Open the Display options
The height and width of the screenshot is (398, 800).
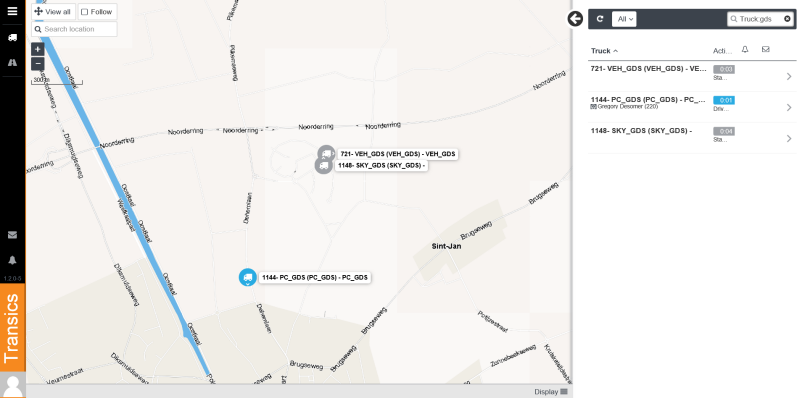pyautogui.click(x=551, y=392)
